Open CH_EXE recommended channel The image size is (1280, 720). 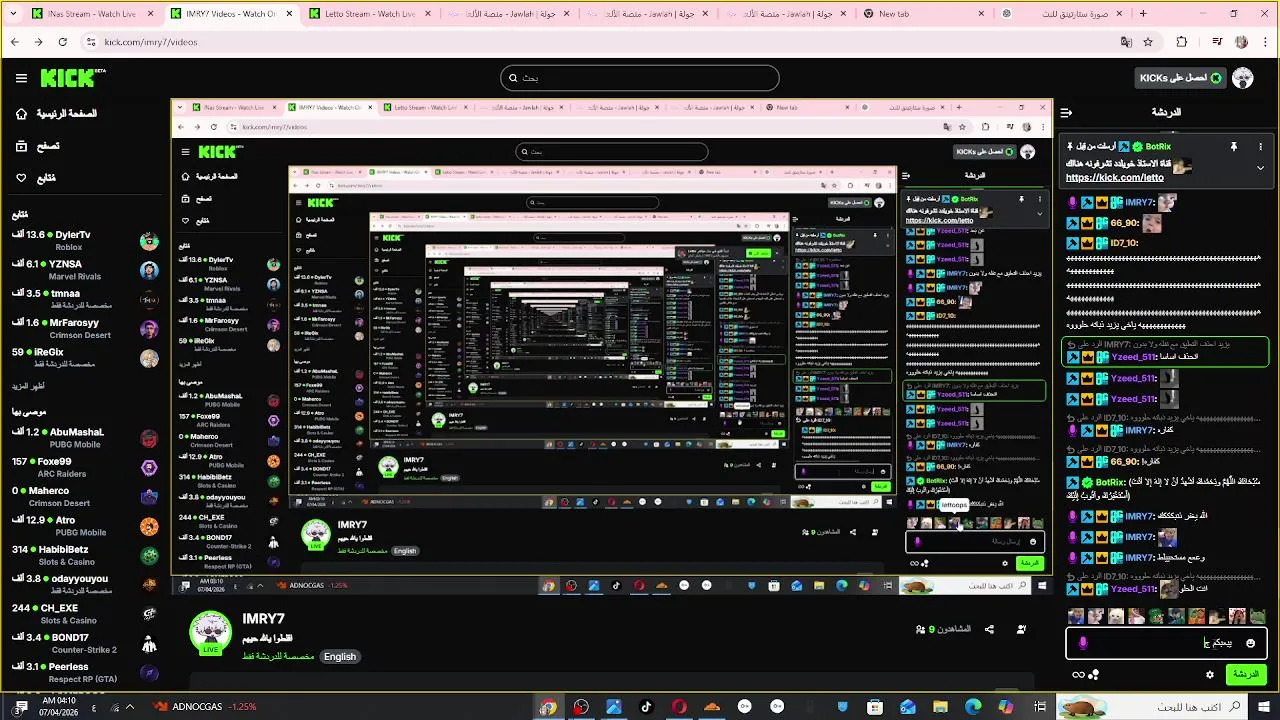[x=85, y=614]
